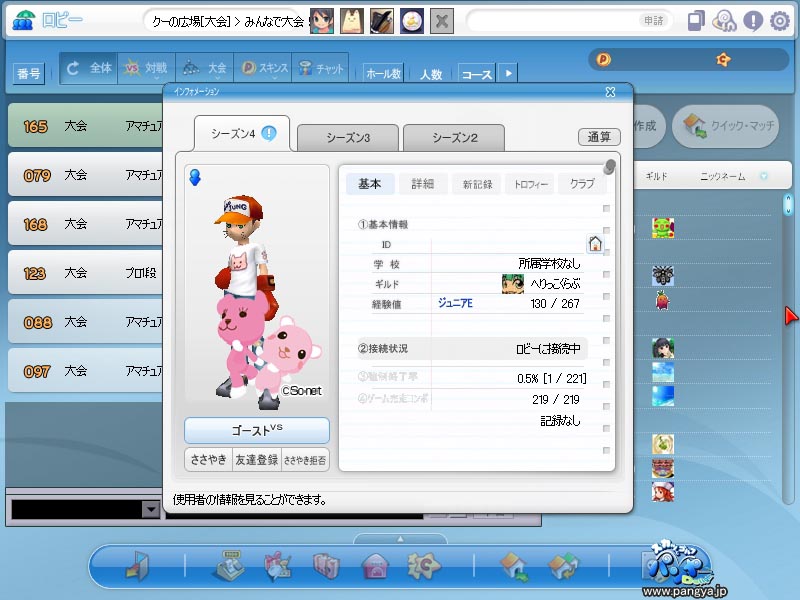Click the クイック・マッチ button
Image resolution: width=800 pixels, height=600 pixels.
point(726,126)
